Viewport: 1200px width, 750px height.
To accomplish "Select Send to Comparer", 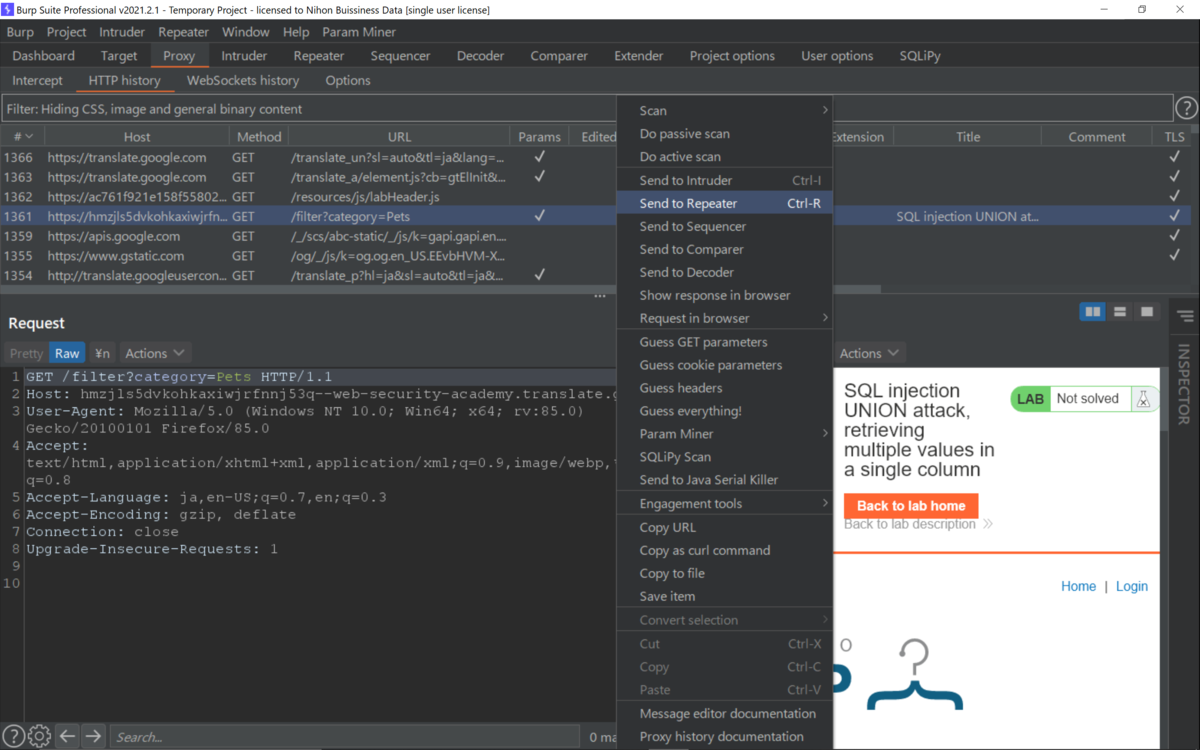I will pyautogui.click(x=725, y=249).
